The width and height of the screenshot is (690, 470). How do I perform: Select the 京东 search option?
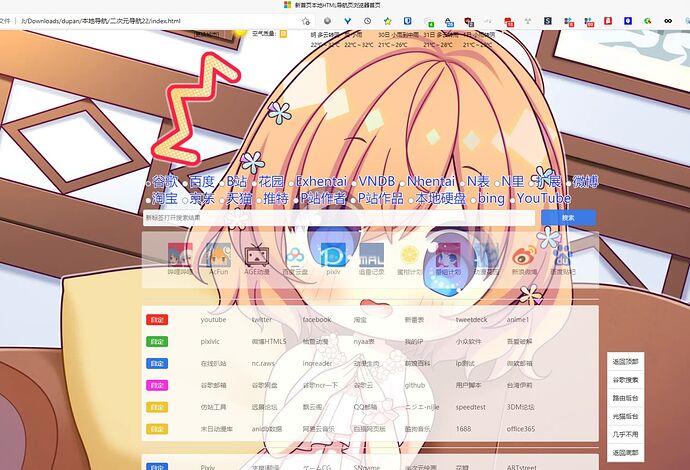(x=202, y=198)
